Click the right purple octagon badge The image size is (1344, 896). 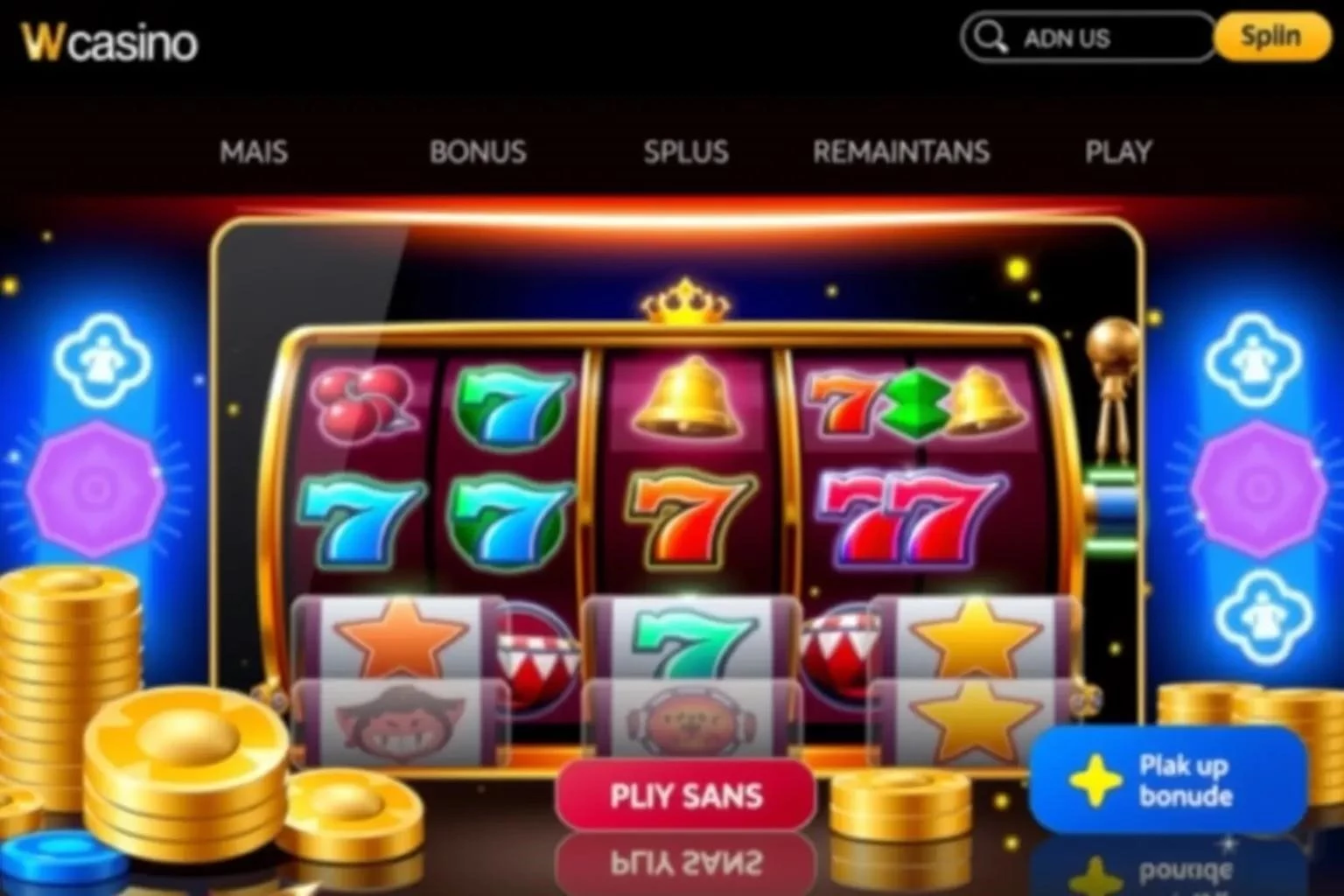click(1259, 488)
